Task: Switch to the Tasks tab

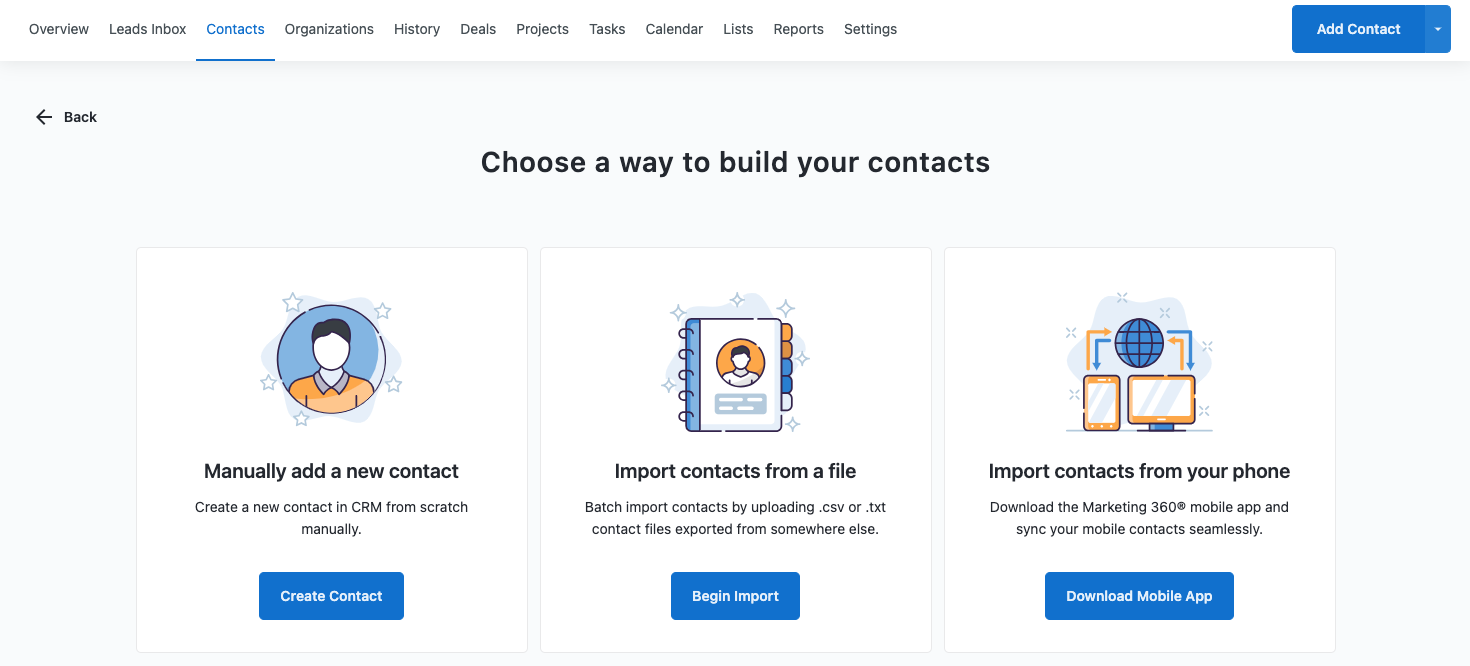Action: [x=607, y=29]
